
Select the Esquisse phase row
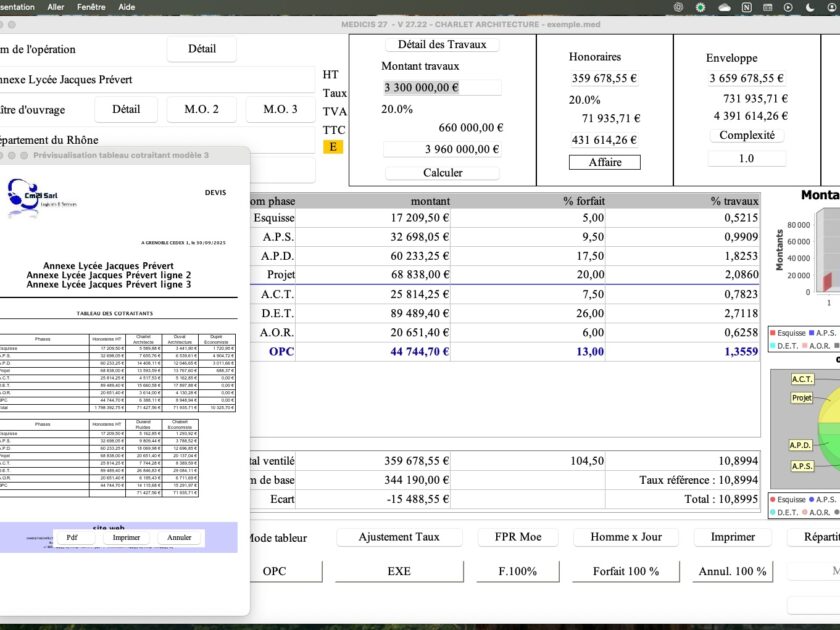coord(505,218)
